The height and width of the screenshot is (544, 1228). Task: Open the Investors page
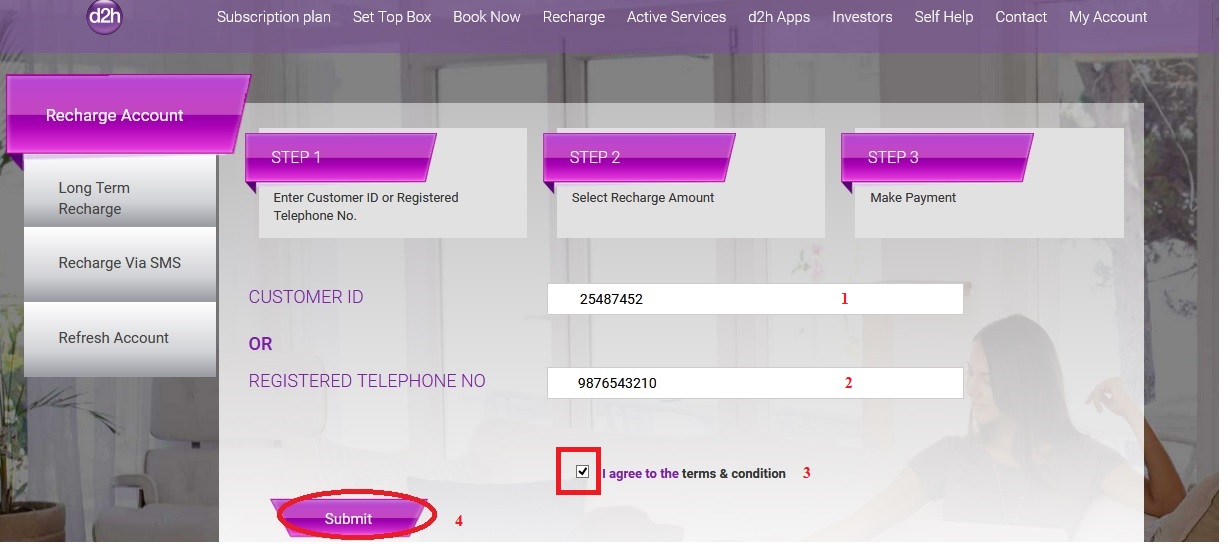coord(861,17)
